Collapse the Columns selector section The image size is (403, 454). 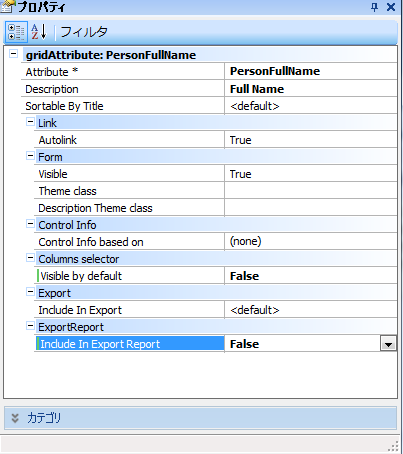(x=30, y=258)
